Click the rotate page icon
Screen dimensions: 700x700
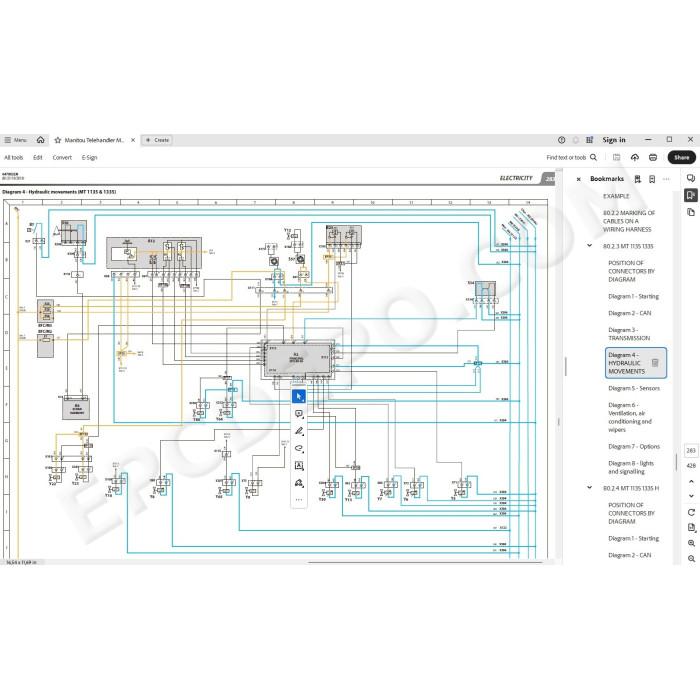pos(691,512)
